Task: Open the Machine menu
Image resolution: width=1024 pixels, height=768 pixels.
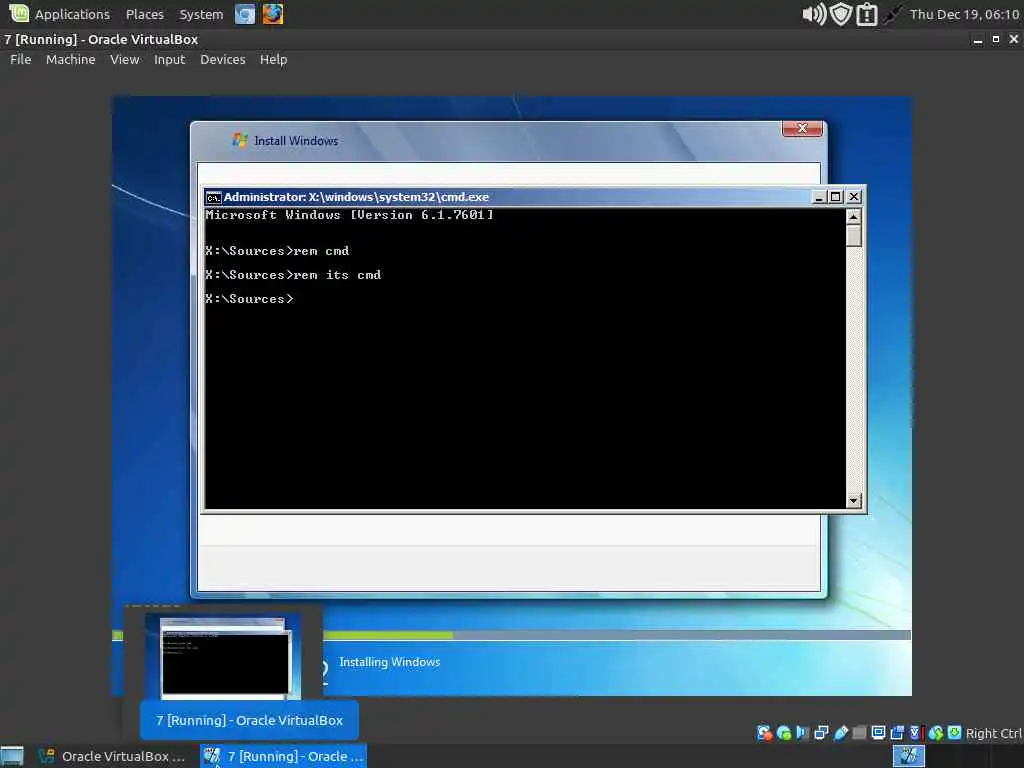Action: point(71,59)
